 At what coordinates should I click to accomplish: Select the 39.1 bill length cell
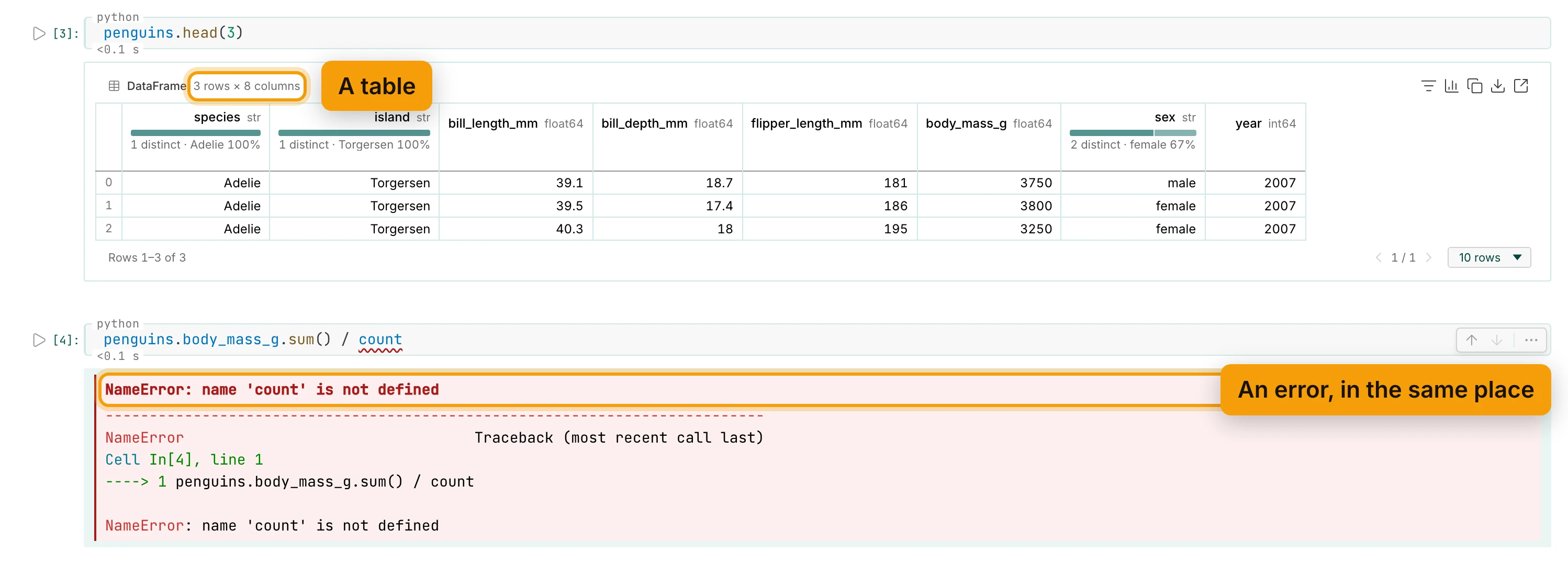[x=516, y=183]
